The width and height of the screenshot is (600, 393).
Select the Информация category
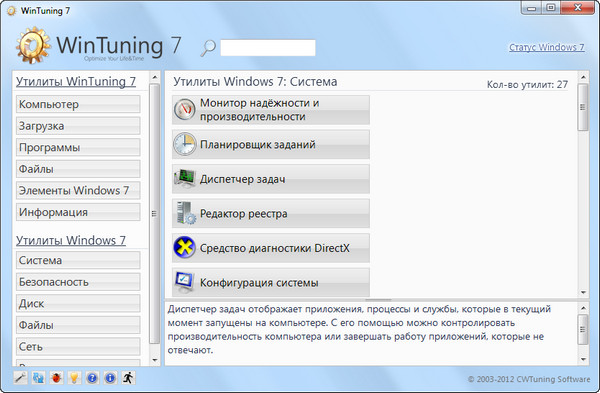coord(78,212)
